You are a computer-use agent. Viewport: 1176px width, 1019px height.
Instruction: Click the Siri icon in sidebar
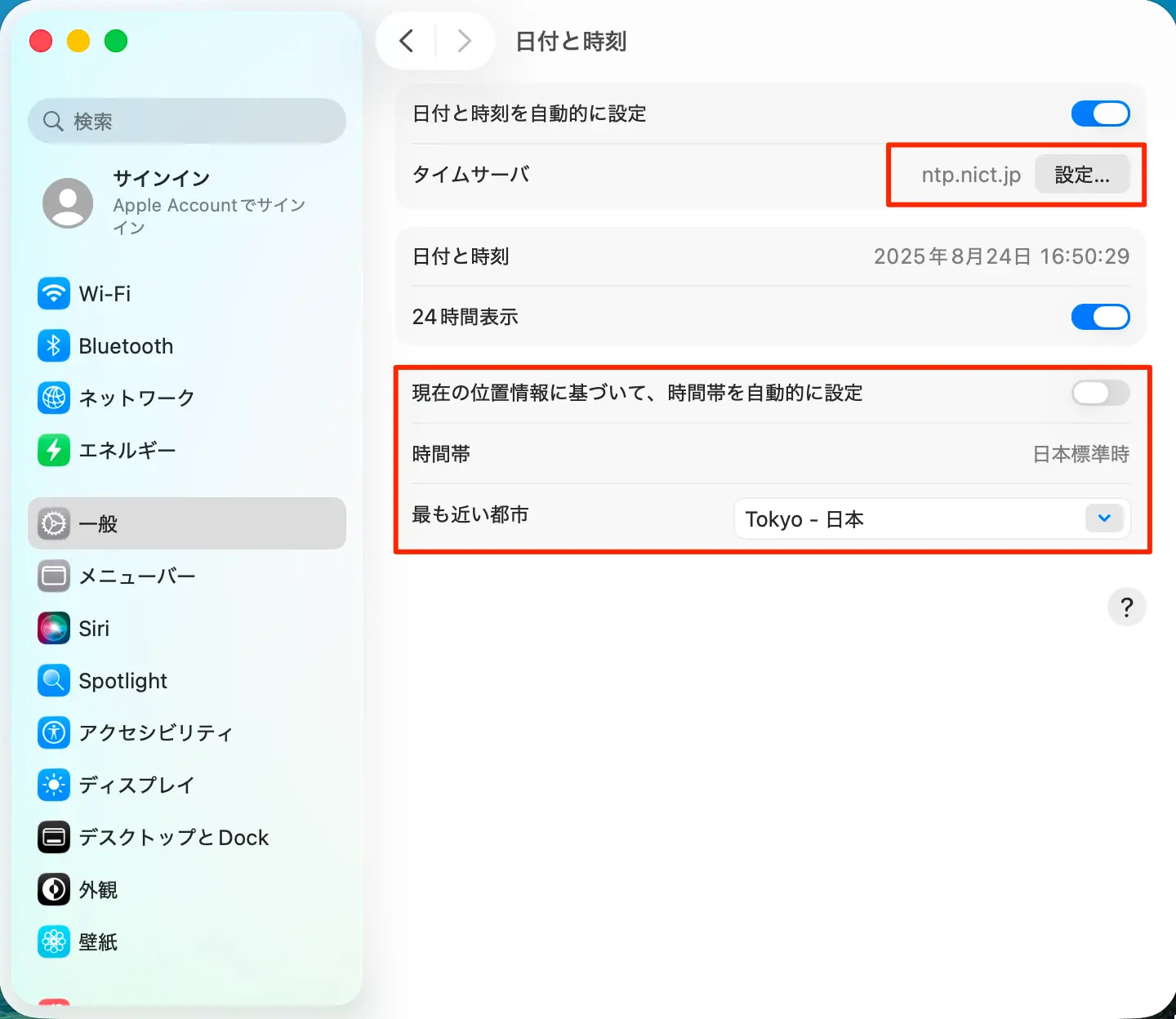point(54,629)
